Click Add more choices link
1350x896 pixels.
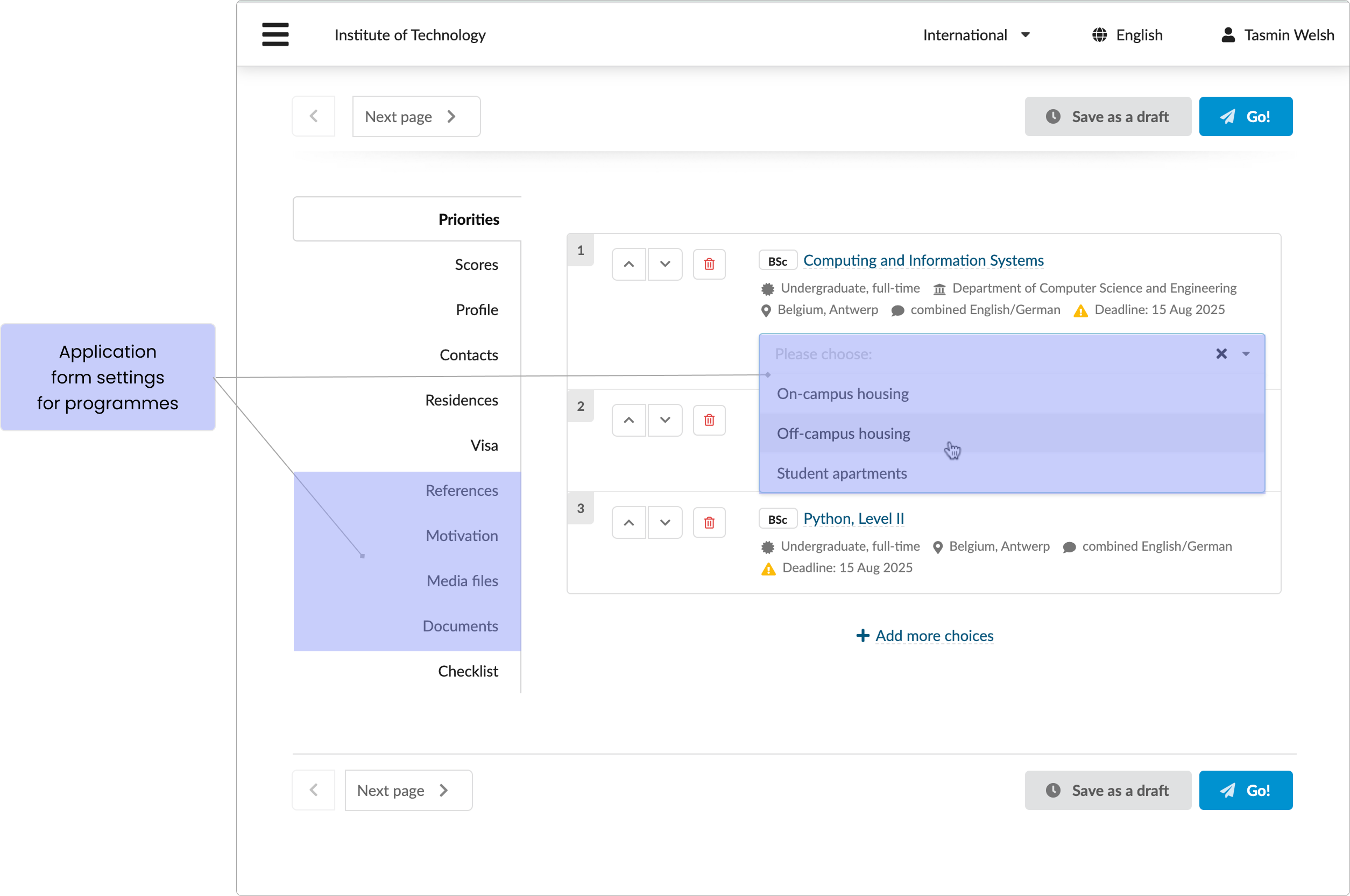coord(934,636)
